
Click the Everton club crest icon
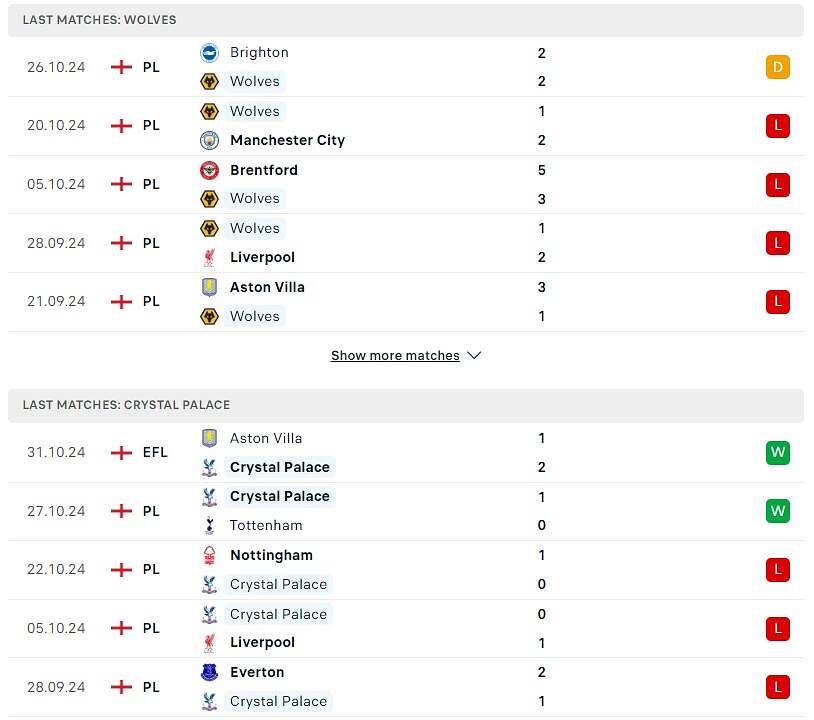coord(209,672)
